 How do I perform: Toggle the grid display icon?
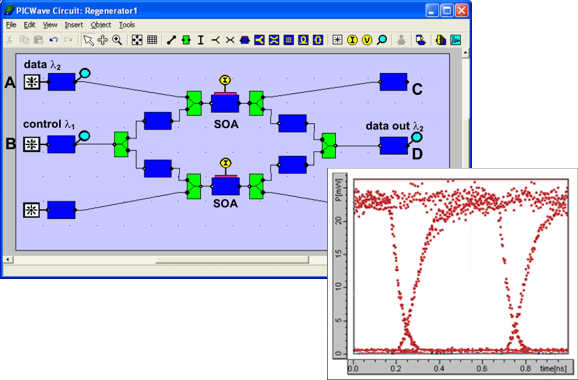pos(152,40)
